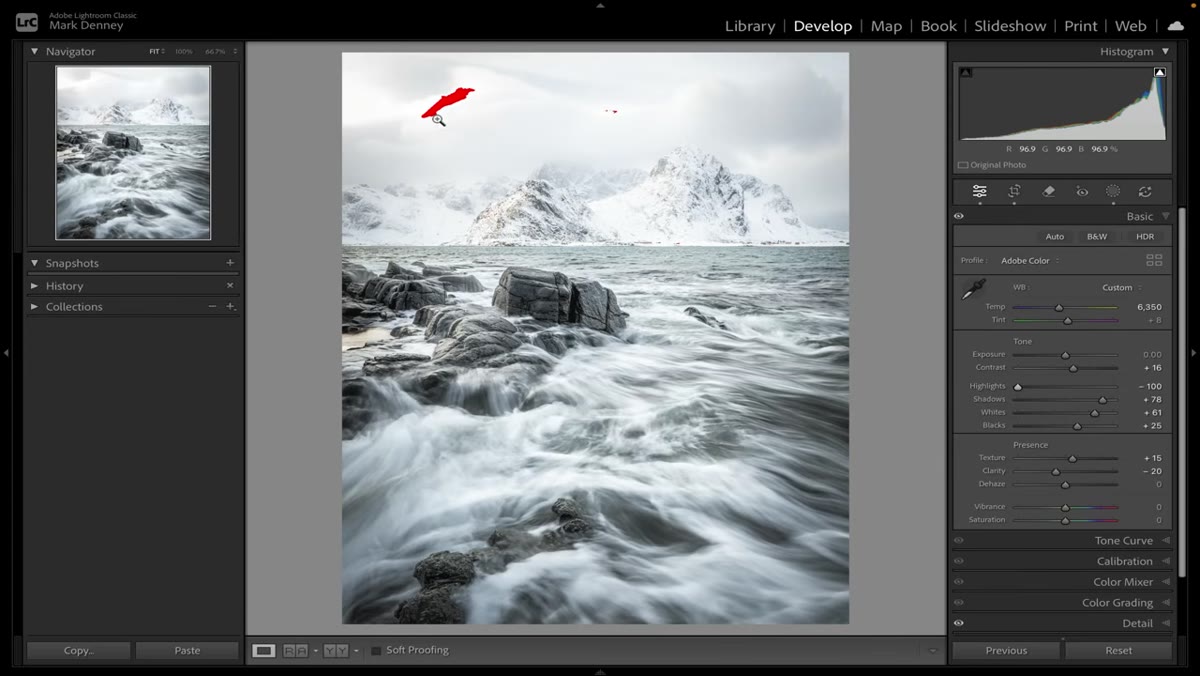This screenshot has width=1200, height=676.
Task: Remove collection with the minus icon
Action: (212, 307)
